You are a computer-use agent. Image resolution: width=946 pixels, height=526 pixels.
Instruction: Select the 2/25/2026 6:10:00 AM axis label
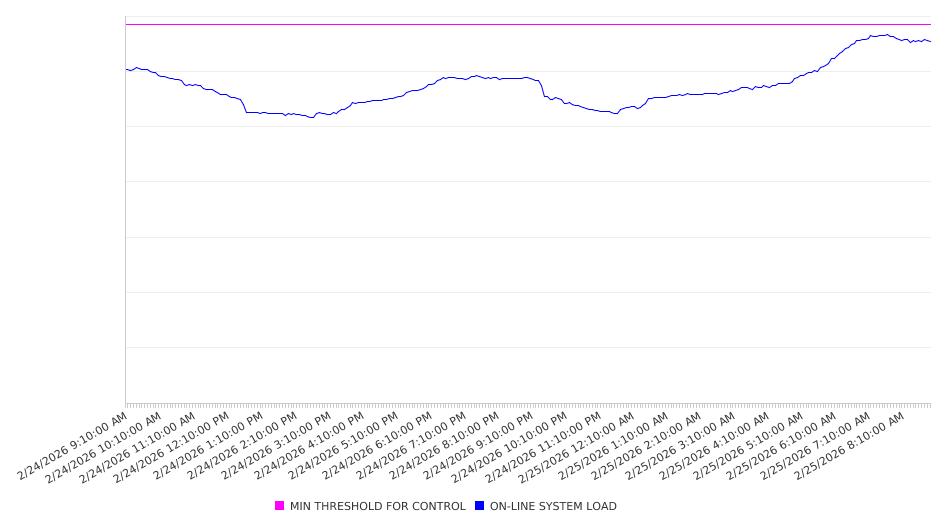pyautogui.click(x=783, y=445)
